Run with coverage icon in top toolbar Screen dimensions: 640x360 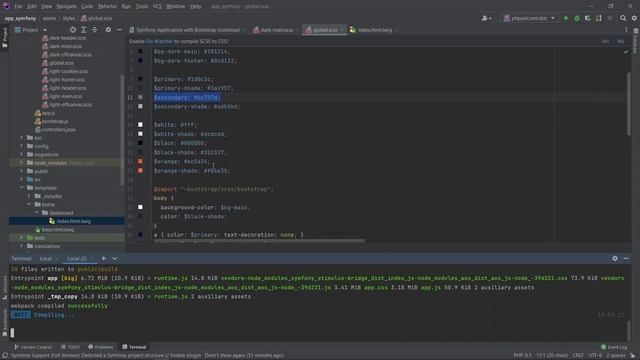pos(588,18)
